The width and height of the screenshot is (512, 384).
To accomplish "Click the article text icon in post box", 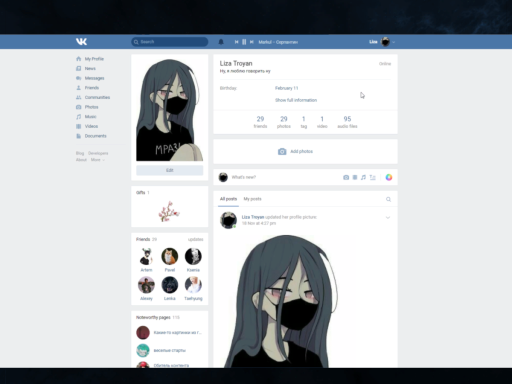I will point(372,177).
